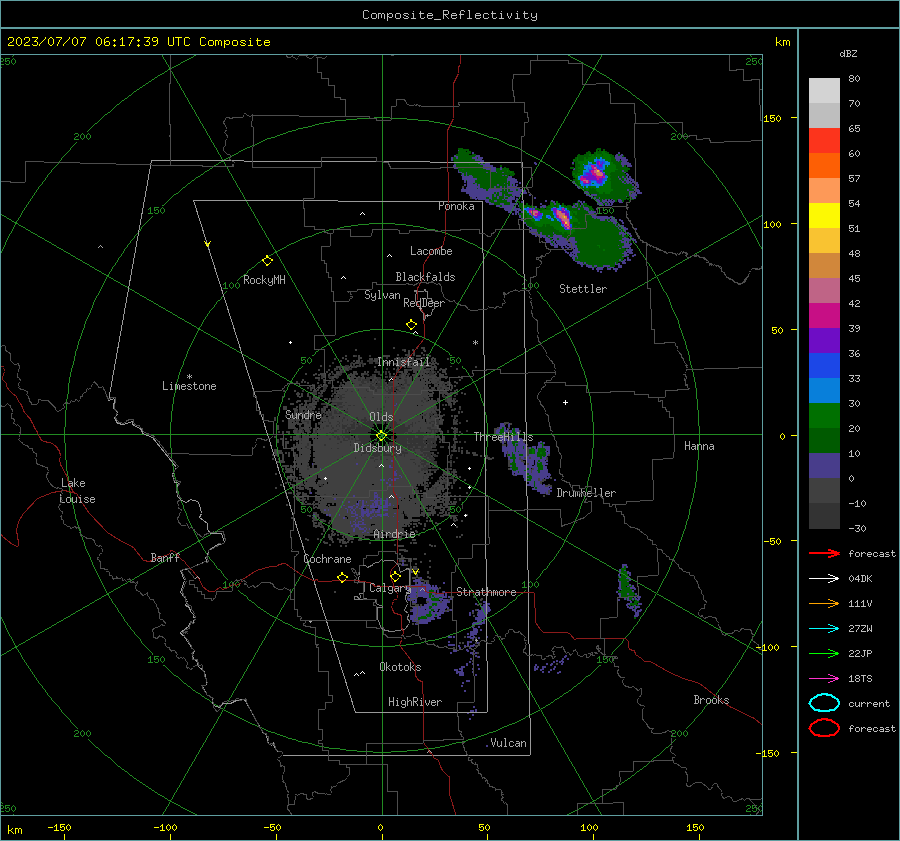Click the Ponoka city label
900x841 pixels.
(x=456, y=206)
